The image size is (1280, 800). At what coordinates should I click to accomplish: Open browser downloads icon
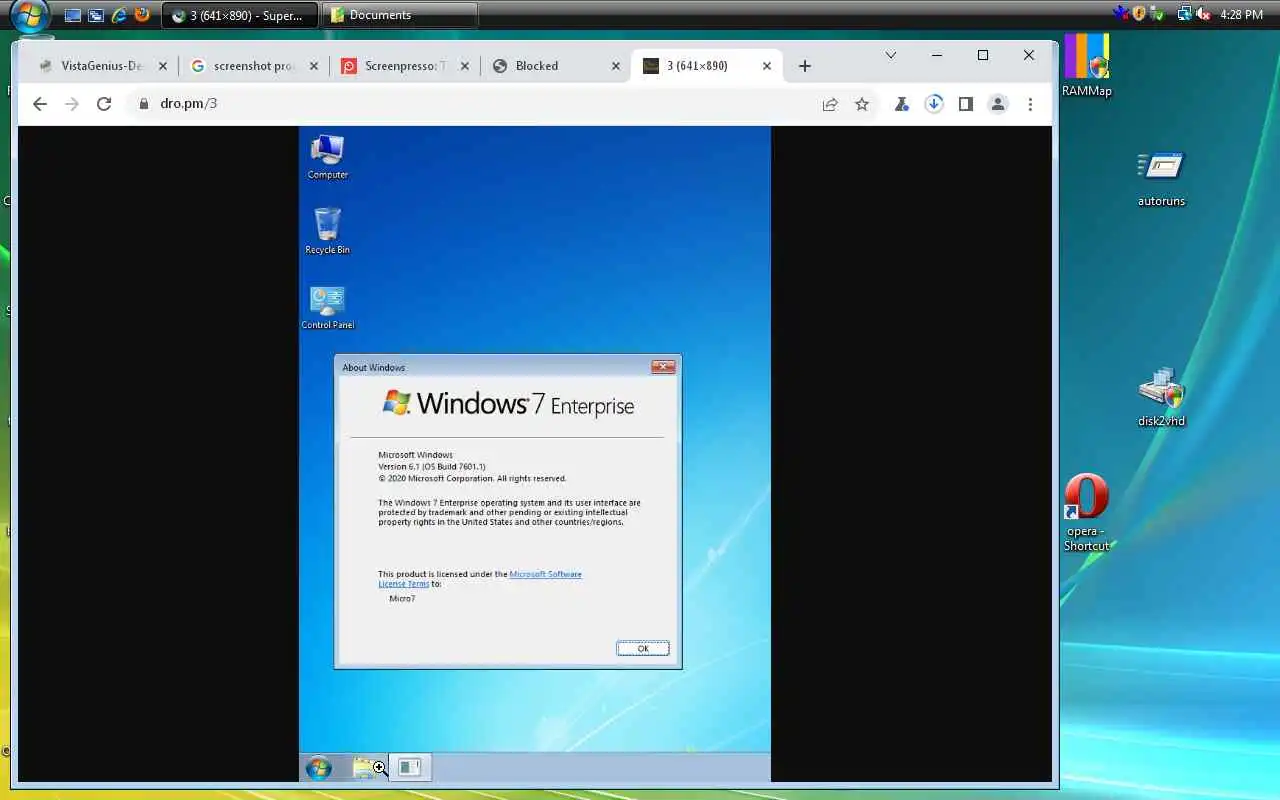934,104
